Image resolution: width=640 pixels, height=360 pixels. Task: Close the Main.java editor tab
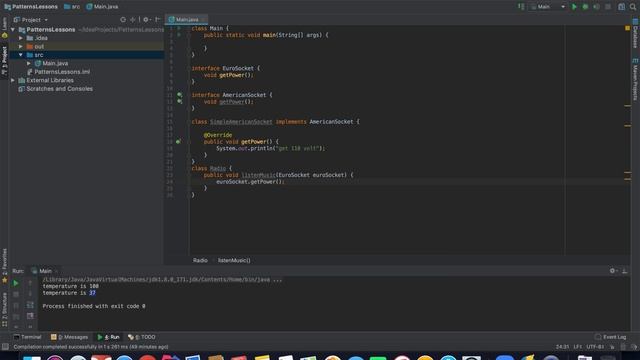click(203, 20)
